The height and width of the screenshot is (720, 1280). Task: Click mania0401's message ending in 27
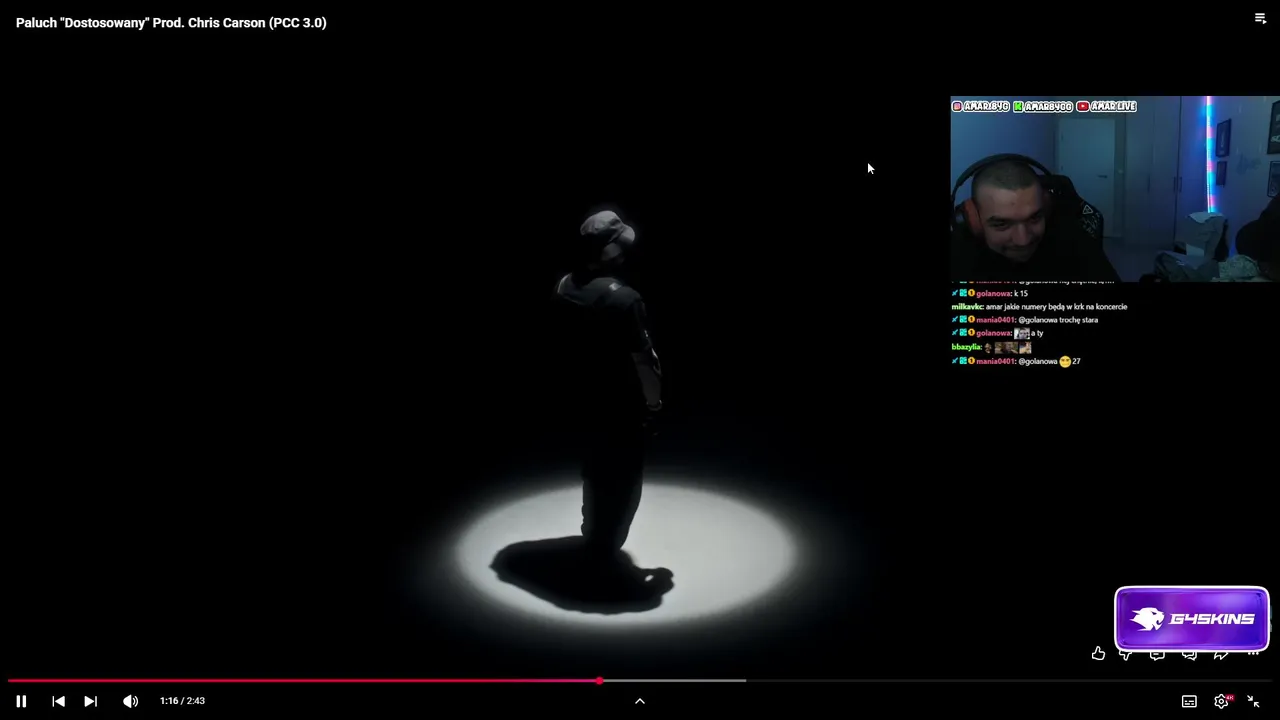pyautogui.click(x=1016, y=361)
